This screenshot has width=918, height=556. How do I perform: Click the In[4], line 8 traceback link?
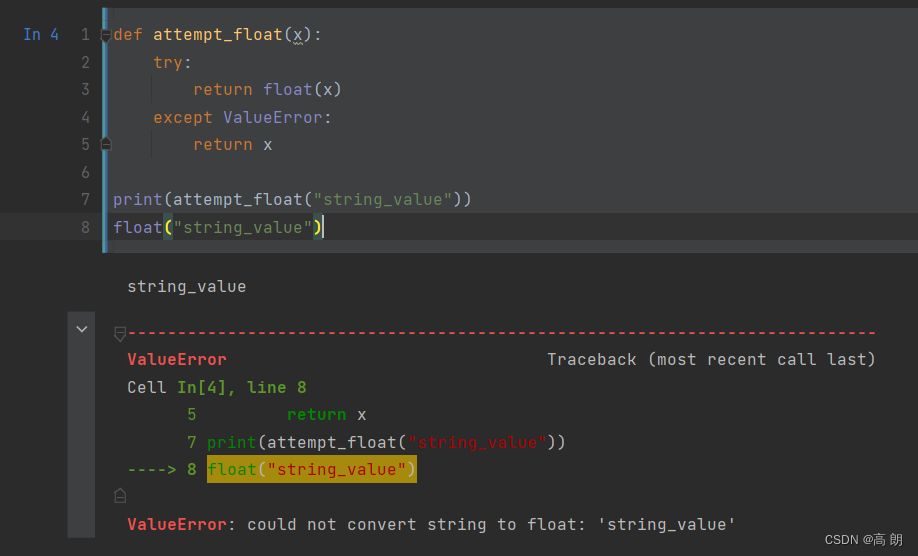click(x=242, y=387)
